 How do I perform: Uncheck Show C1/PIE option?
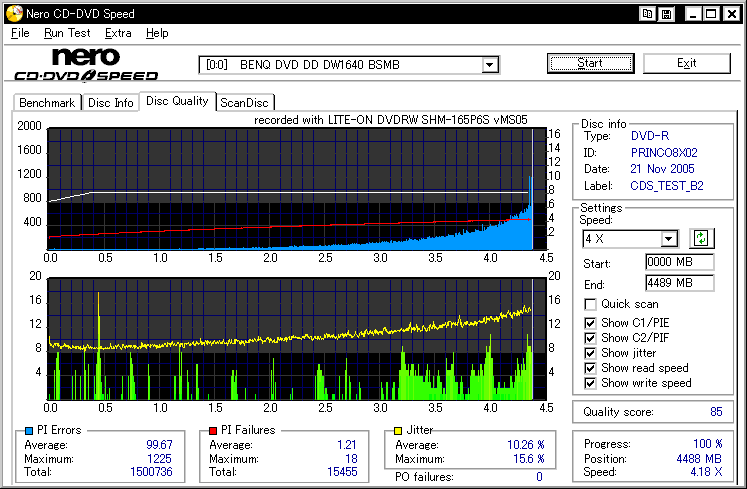(591, 321)
